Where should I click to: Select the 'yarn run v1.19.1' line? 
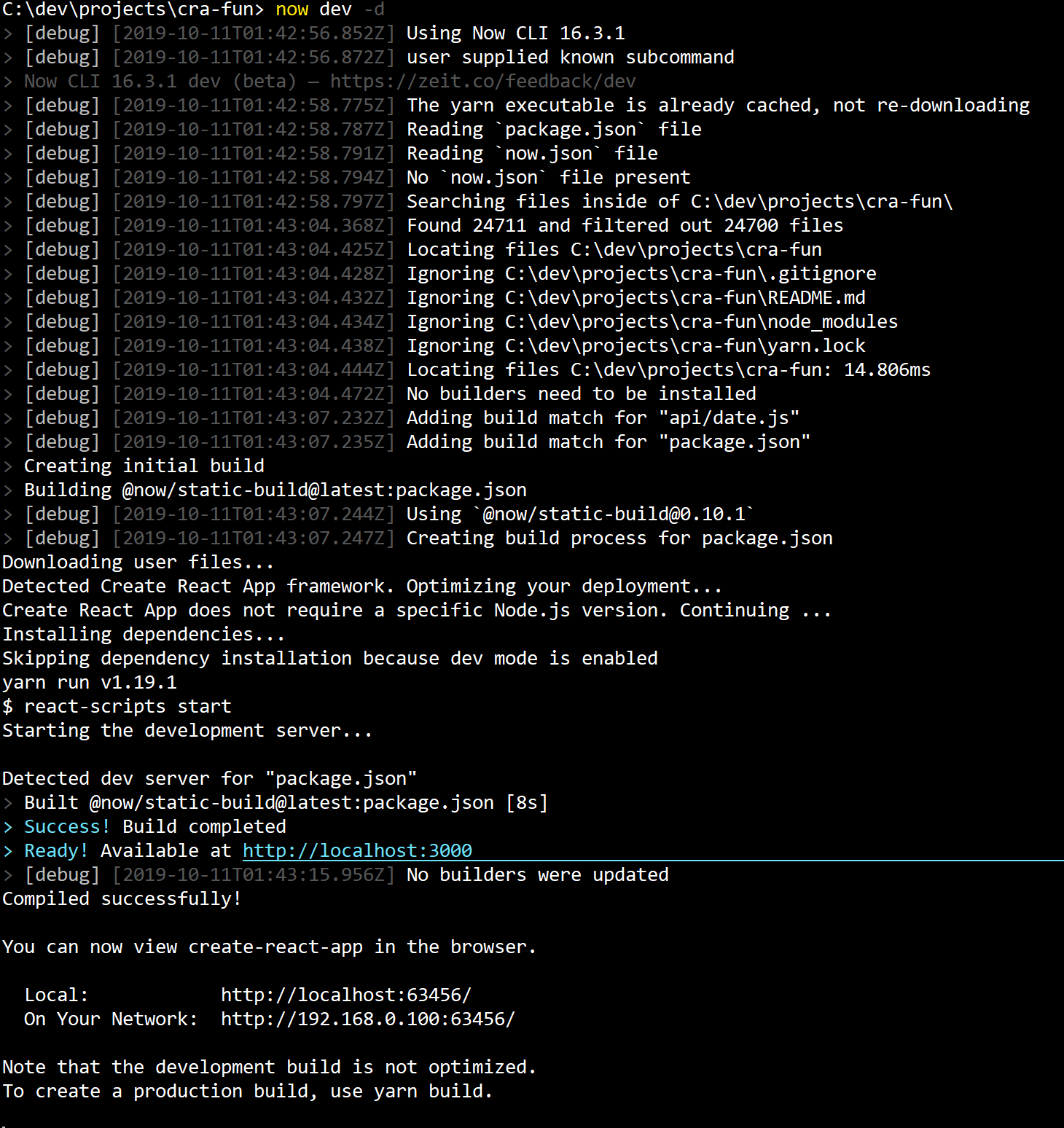[88, 682]
